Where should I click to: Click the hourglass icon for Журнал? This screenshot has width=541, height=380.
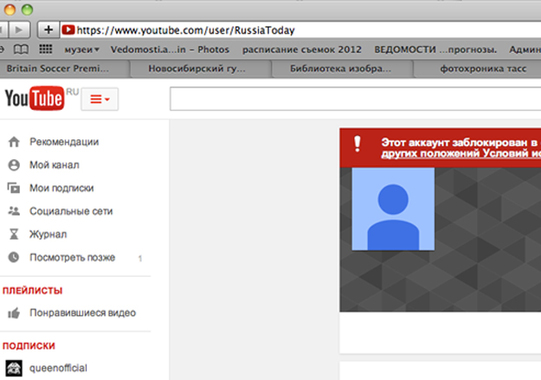(14, 234)
